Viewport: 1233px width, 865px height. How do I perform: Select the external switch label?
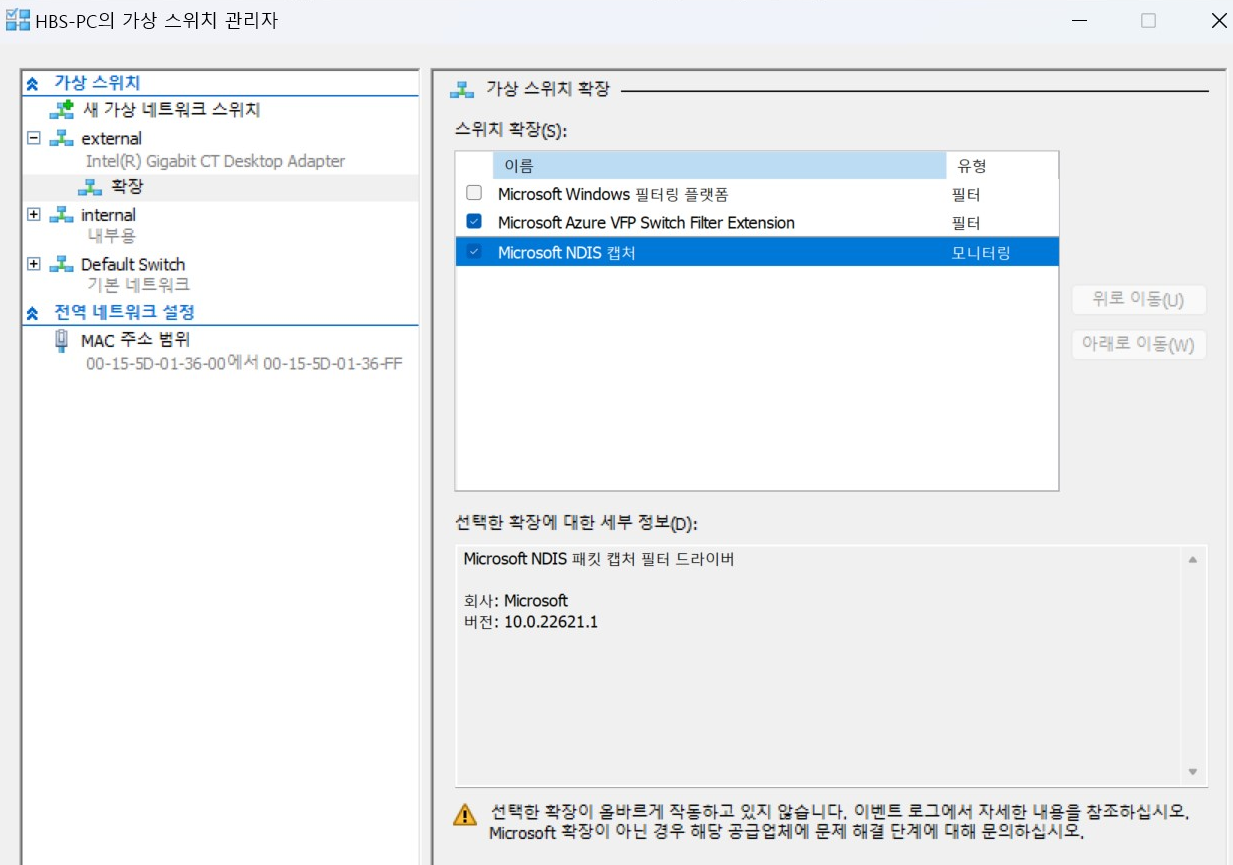(x=111, y=138)
